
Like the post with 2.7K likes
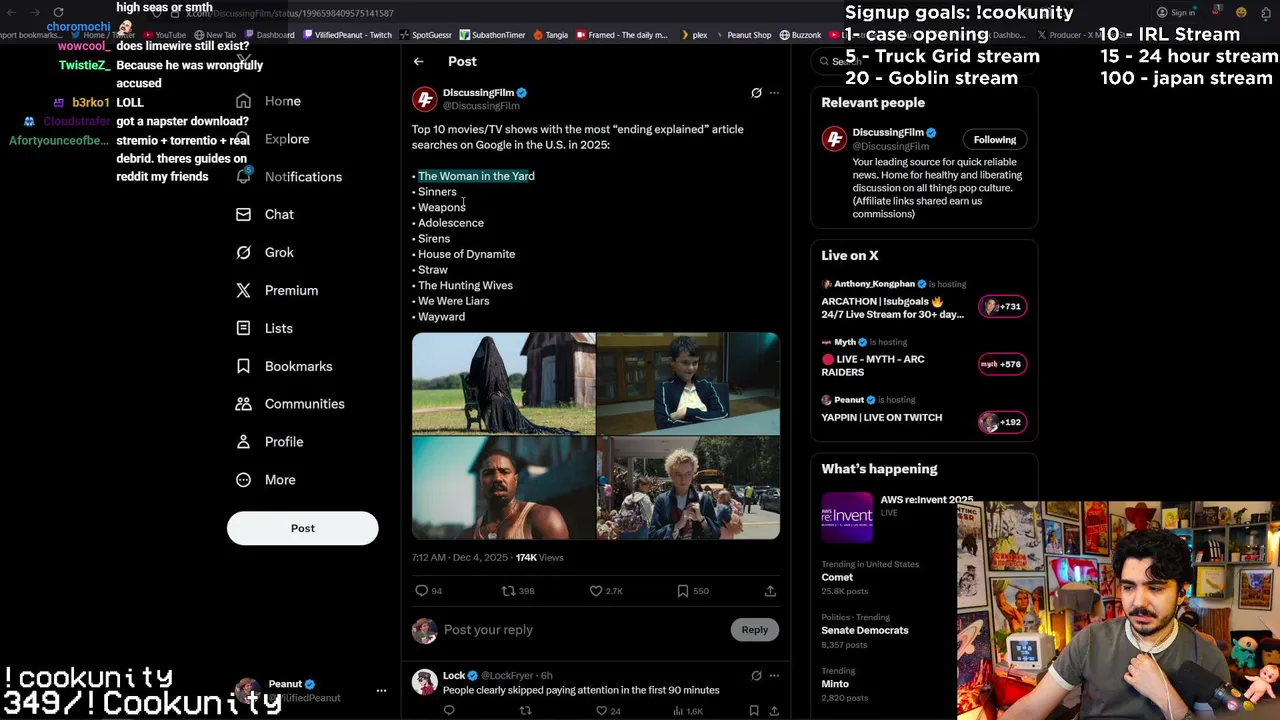(x=596, y=591)
